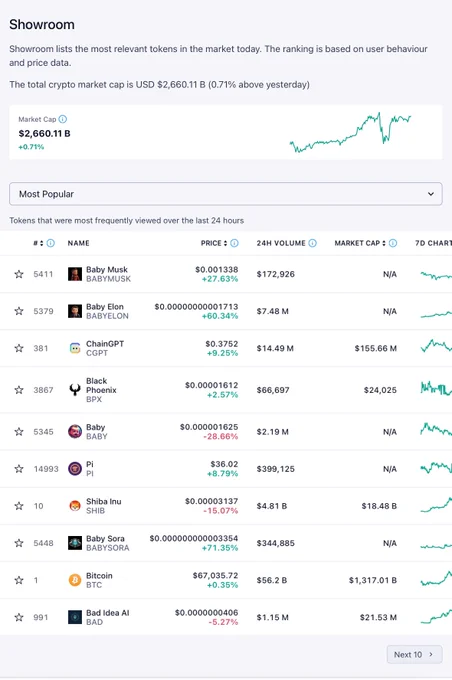Click the rank number 14993
This screenshot has height=680, width=452.
click(46, 469)
